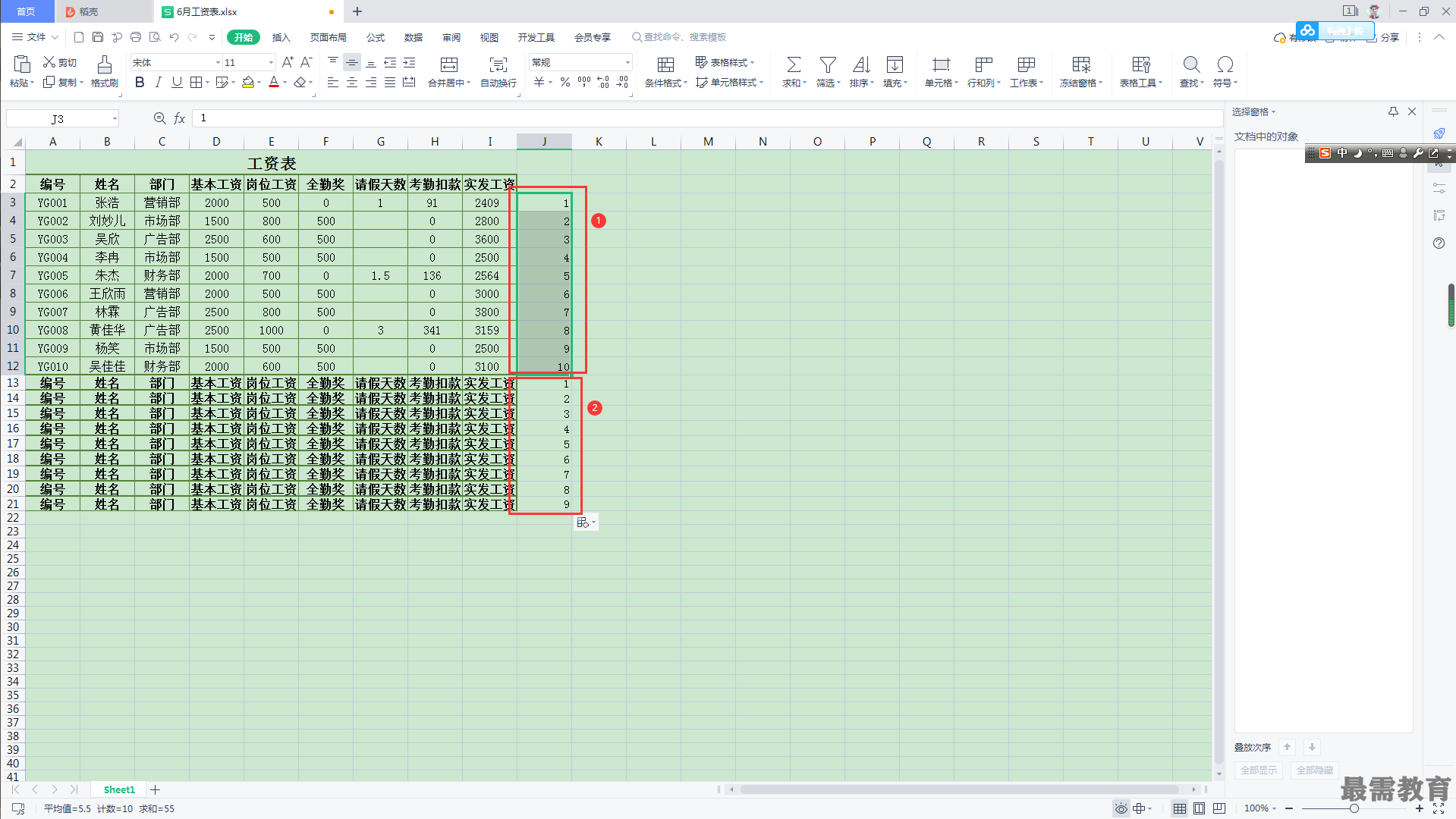Switch to the 页面布局 ribbon tab
Viewport: 1456px width, 819px height.
point(329,37)
